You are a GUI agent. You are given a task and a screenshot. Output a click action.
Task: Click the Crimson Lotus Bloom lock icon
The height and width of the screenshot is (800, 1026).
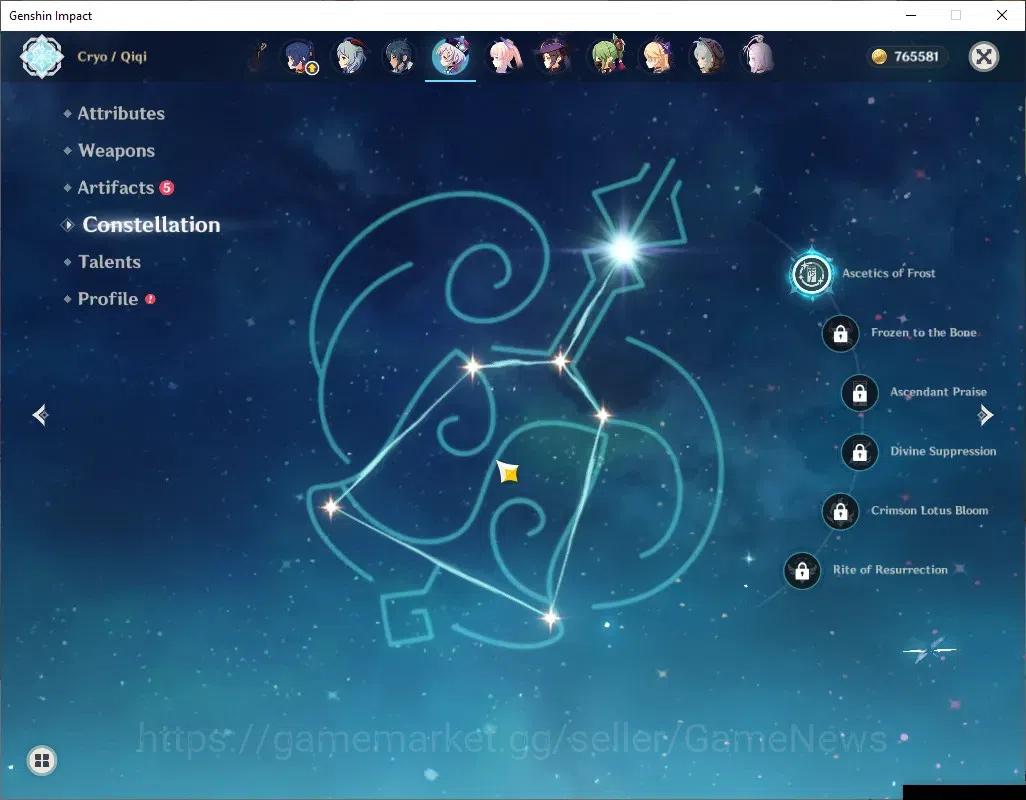(840, 512)
